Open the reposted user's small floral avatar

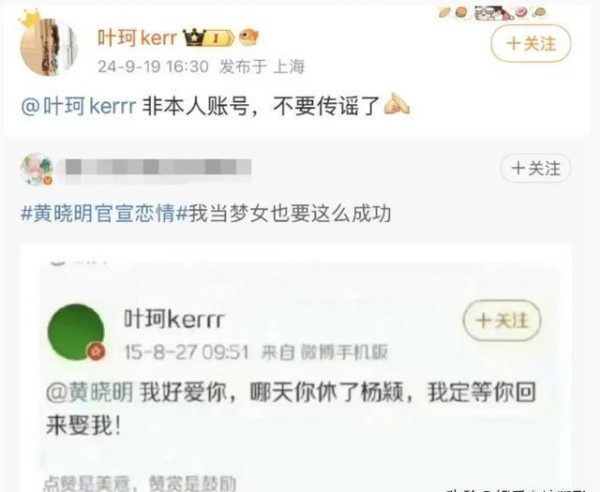(37, 169)
